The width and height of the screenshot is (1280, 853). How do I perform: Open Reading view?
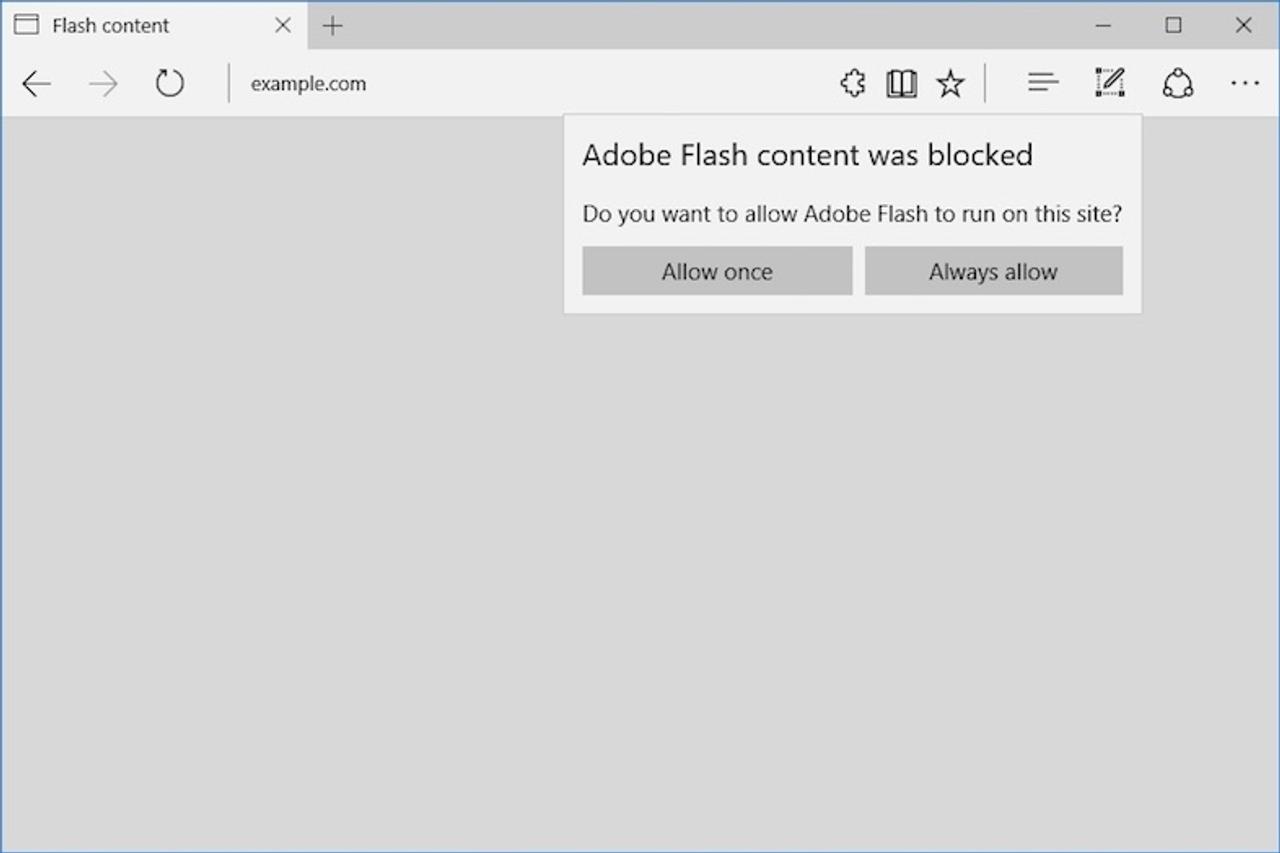pyautogui.click(x=900, y=83)
